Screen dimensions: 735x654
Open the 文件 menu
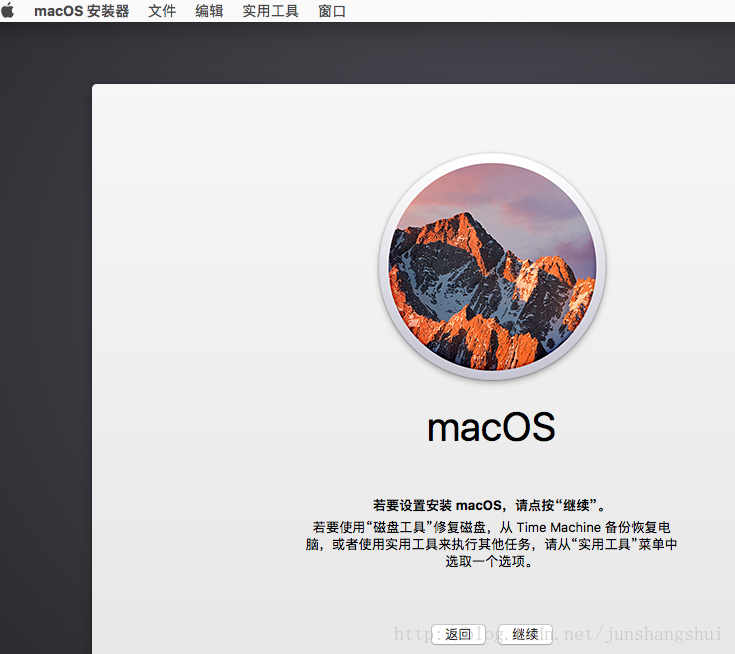pos(162,11)
